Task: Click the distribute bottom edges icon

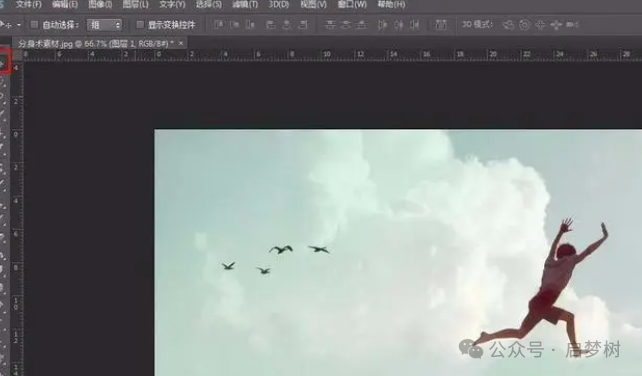Action: [361, 25]
